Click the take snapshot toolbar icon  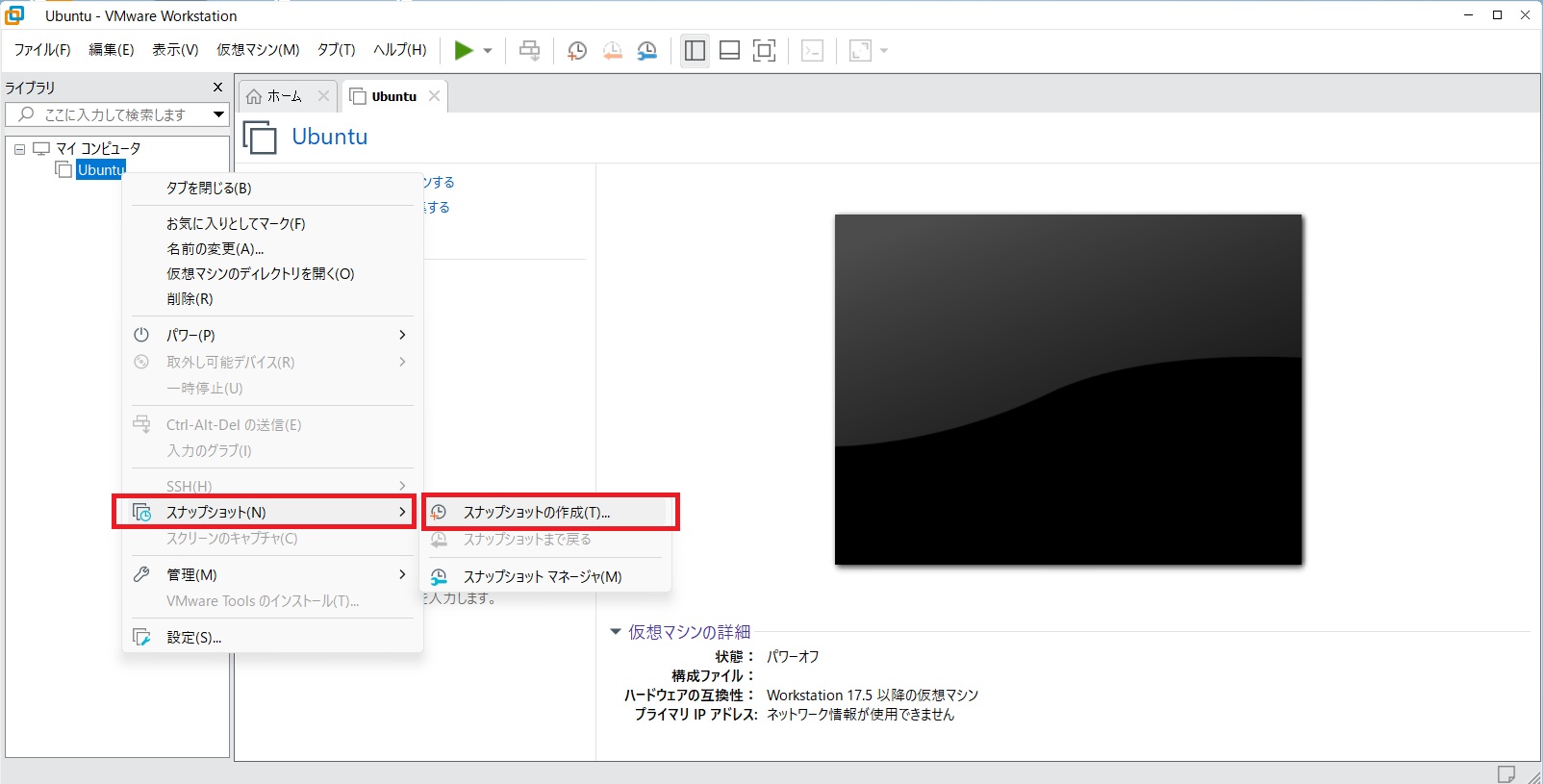tap(577, 51)
